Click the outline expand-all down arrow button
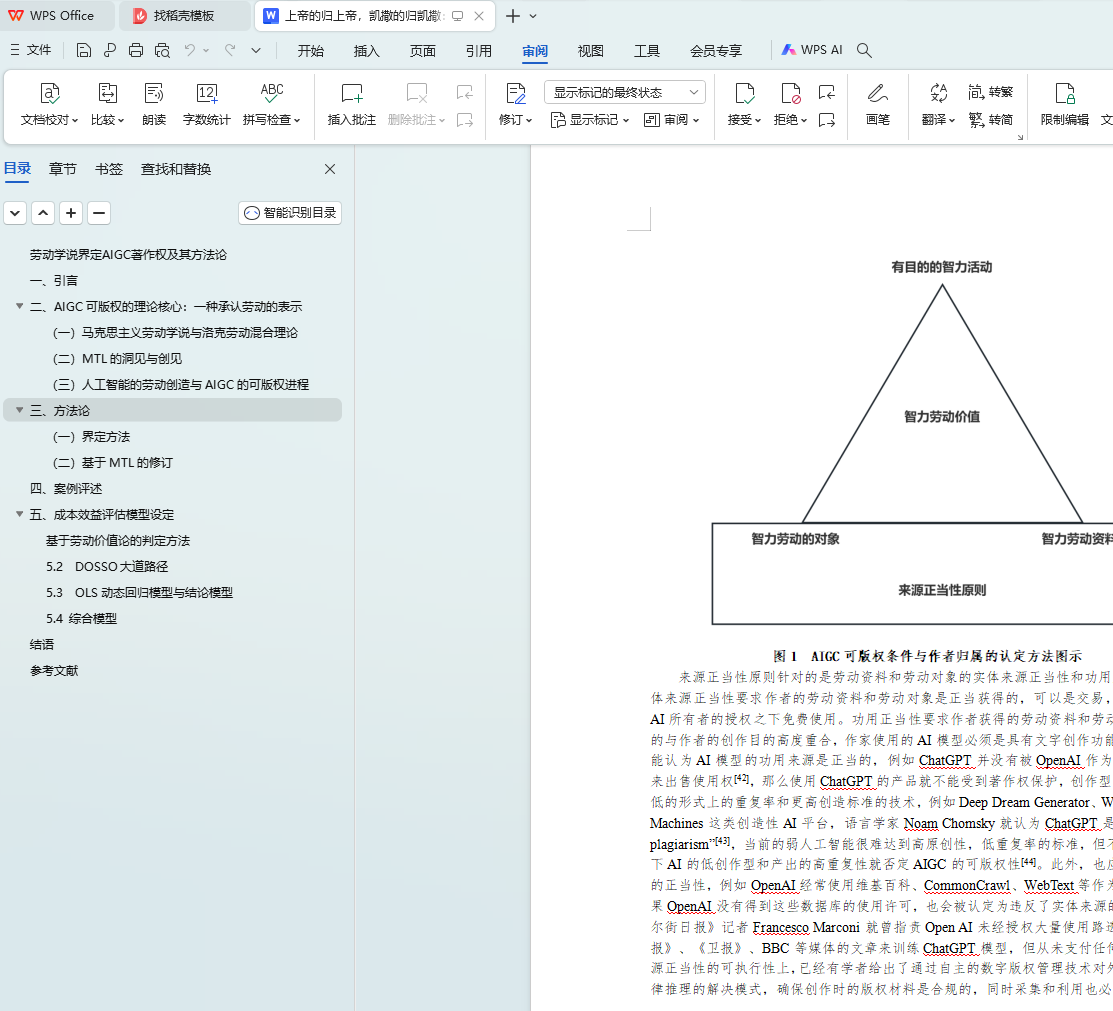The height and width of the screenshot is (1011, 1113). (15, 213)
